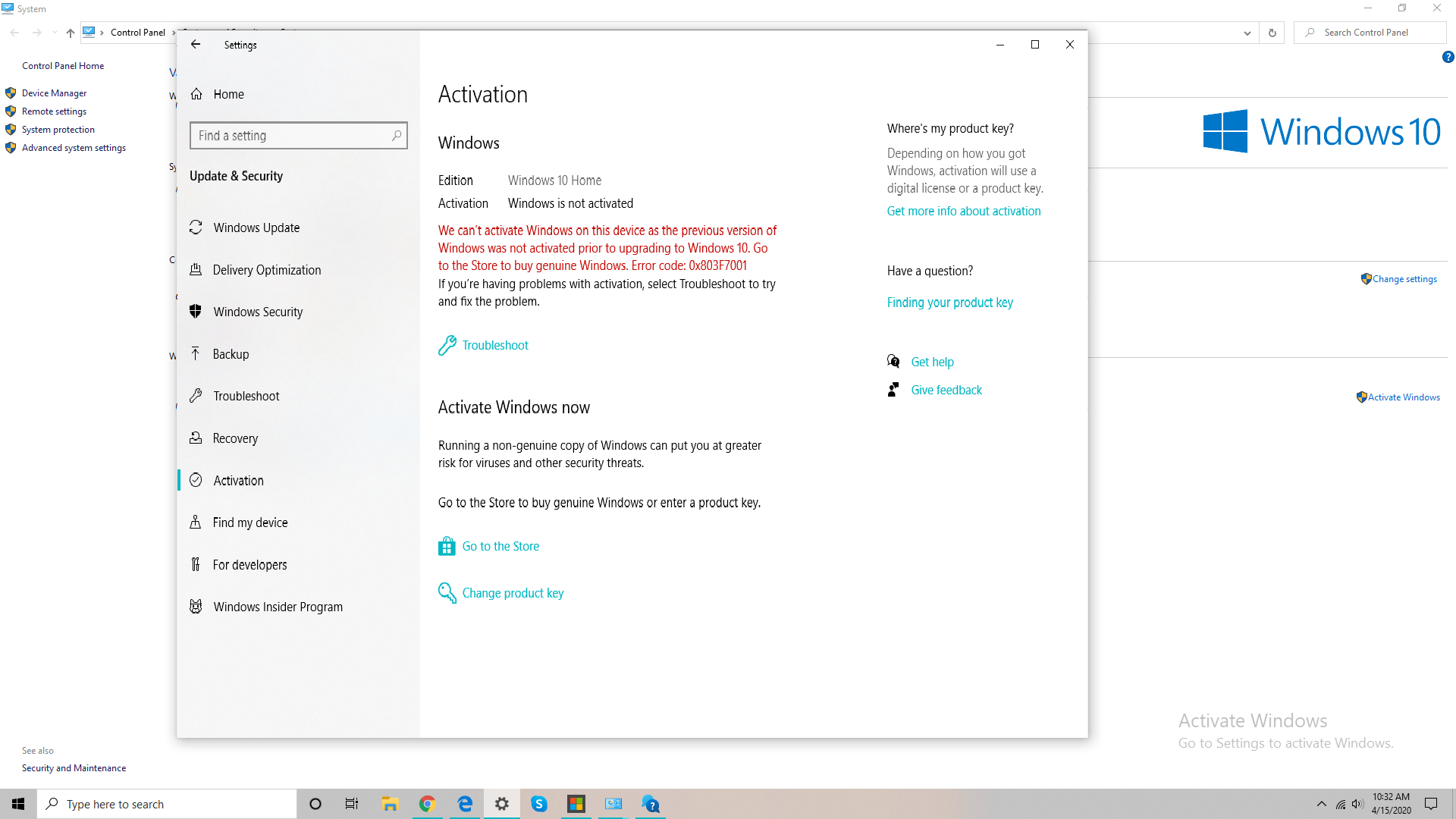Click the Windows Insider Program cat icon
Viewport: 1456px width, 819px height.
[x=196, y=606]
